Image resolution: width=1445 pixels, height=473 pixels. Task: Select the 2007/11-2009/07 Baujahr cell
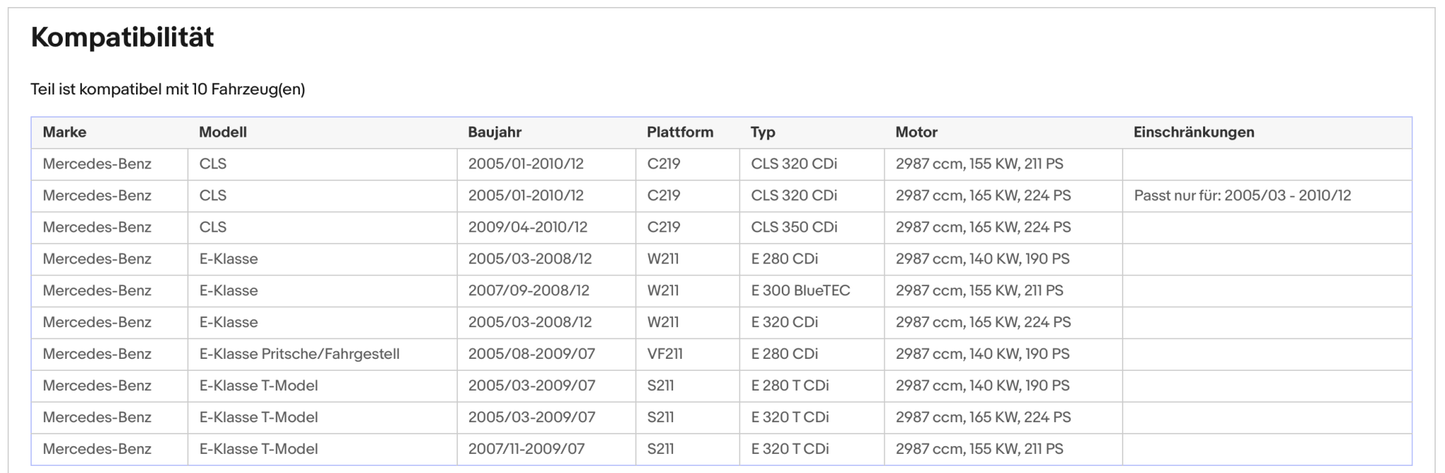[530, 449]
